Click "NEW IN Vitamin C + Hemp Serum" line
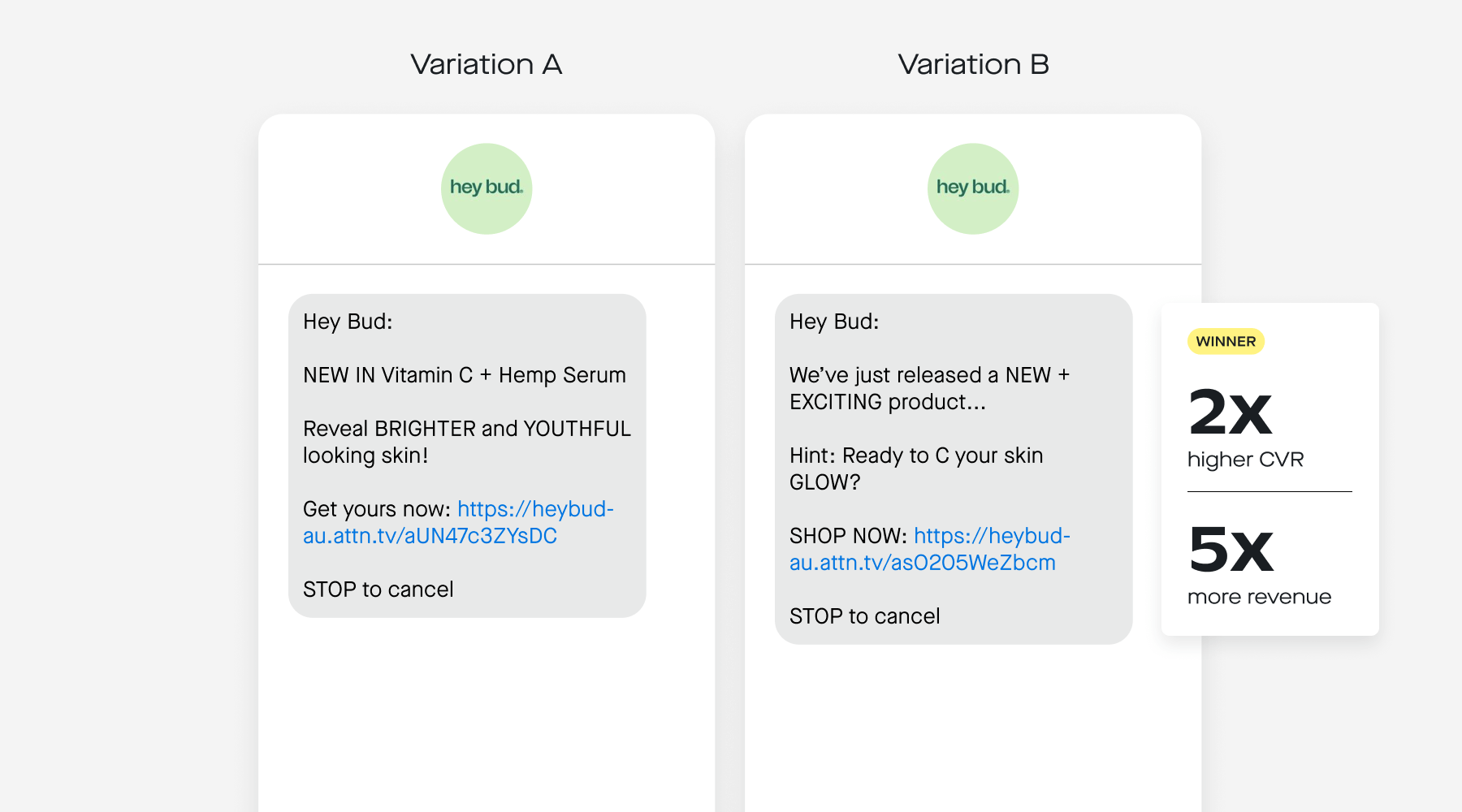The image size is (1462, 812). tap(465, 375)
